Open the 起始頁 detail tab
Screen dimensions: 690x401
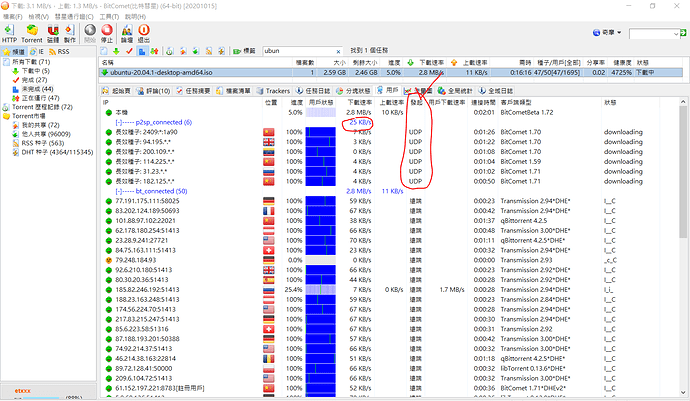point(117,91)
